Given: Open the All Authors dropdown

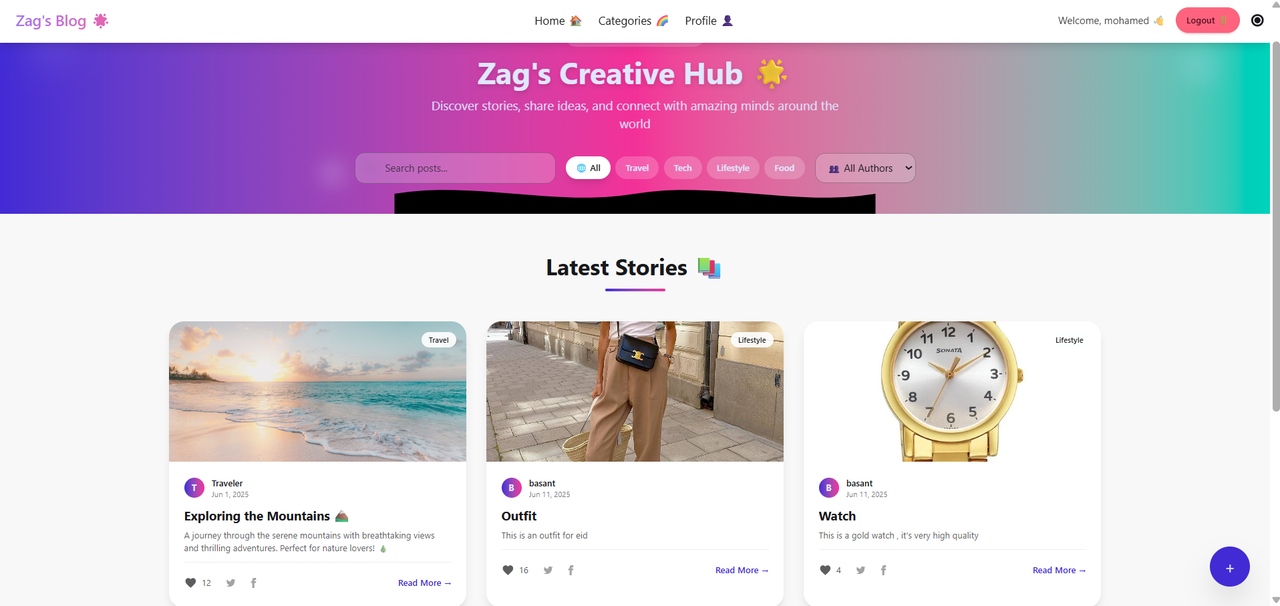Looking at the screenshot, I should (x=865, y=168).
